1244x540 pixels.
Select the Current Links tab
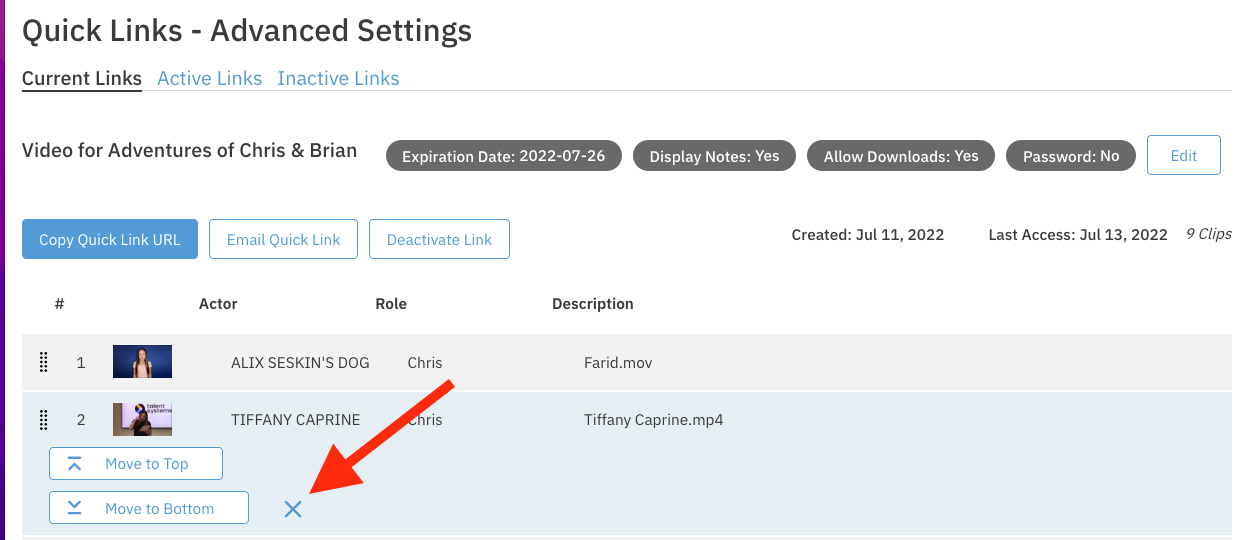[x=82, y=78]
